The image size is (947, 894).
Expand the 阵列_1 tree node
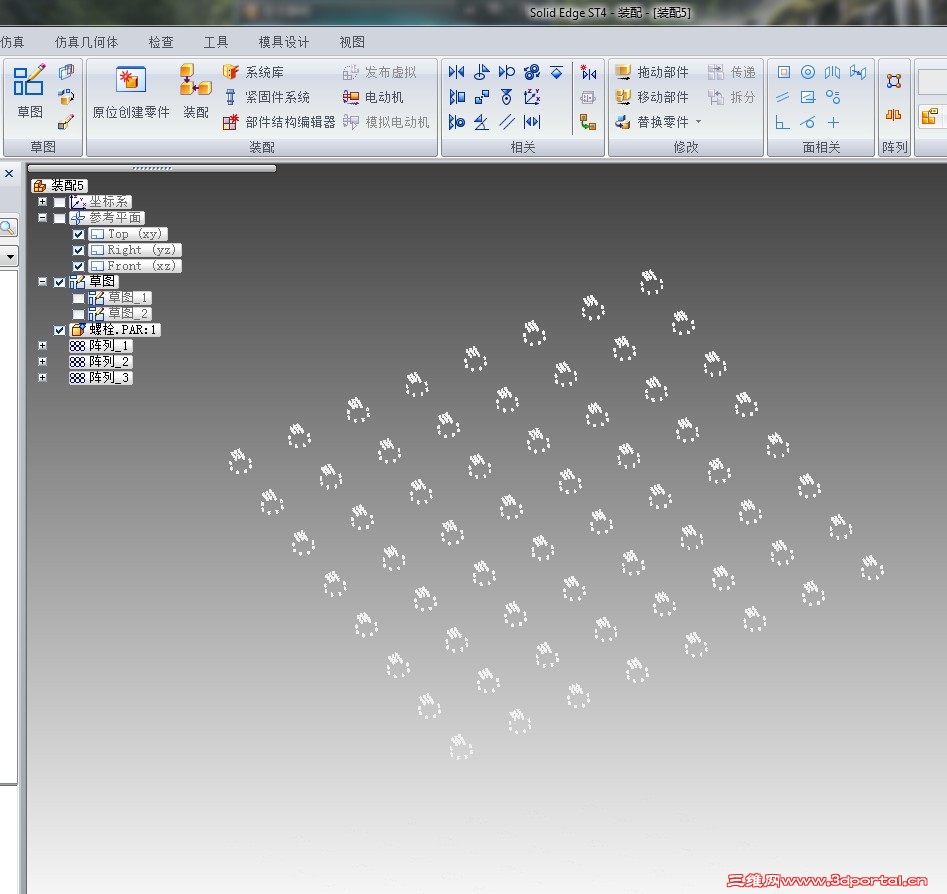pos(42,346)
